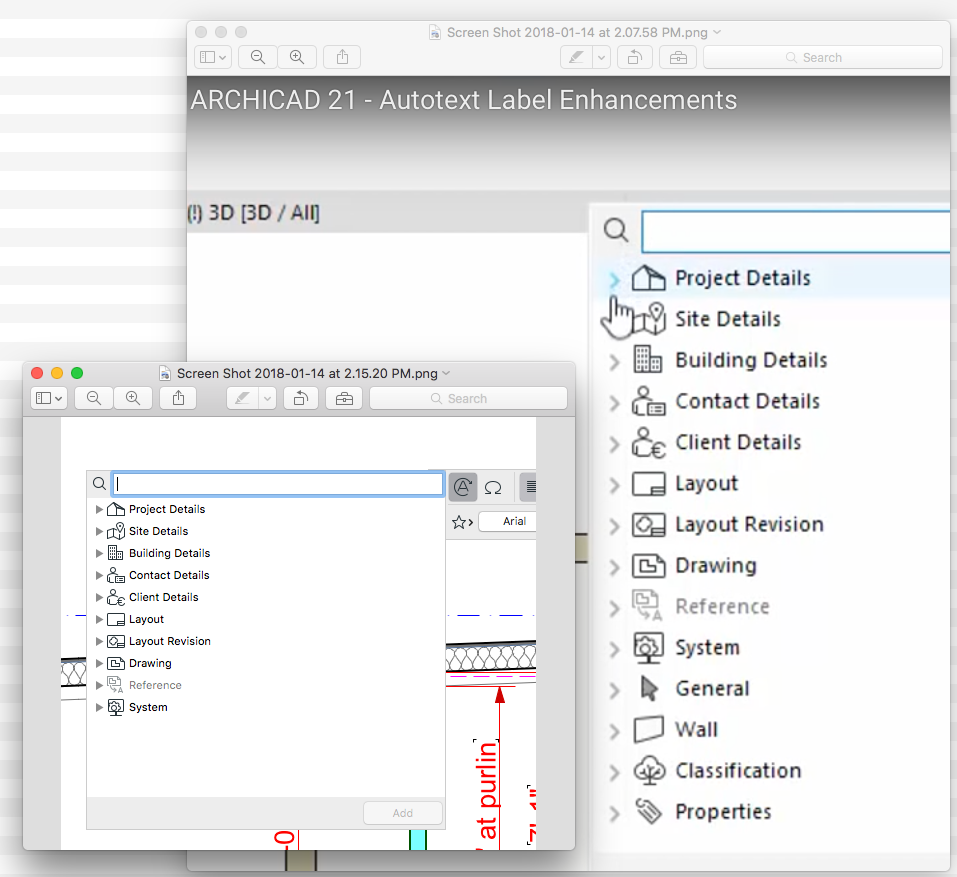Open the front window title dropdown arrow
Screen dimensions: 957x877
(446, 373)
